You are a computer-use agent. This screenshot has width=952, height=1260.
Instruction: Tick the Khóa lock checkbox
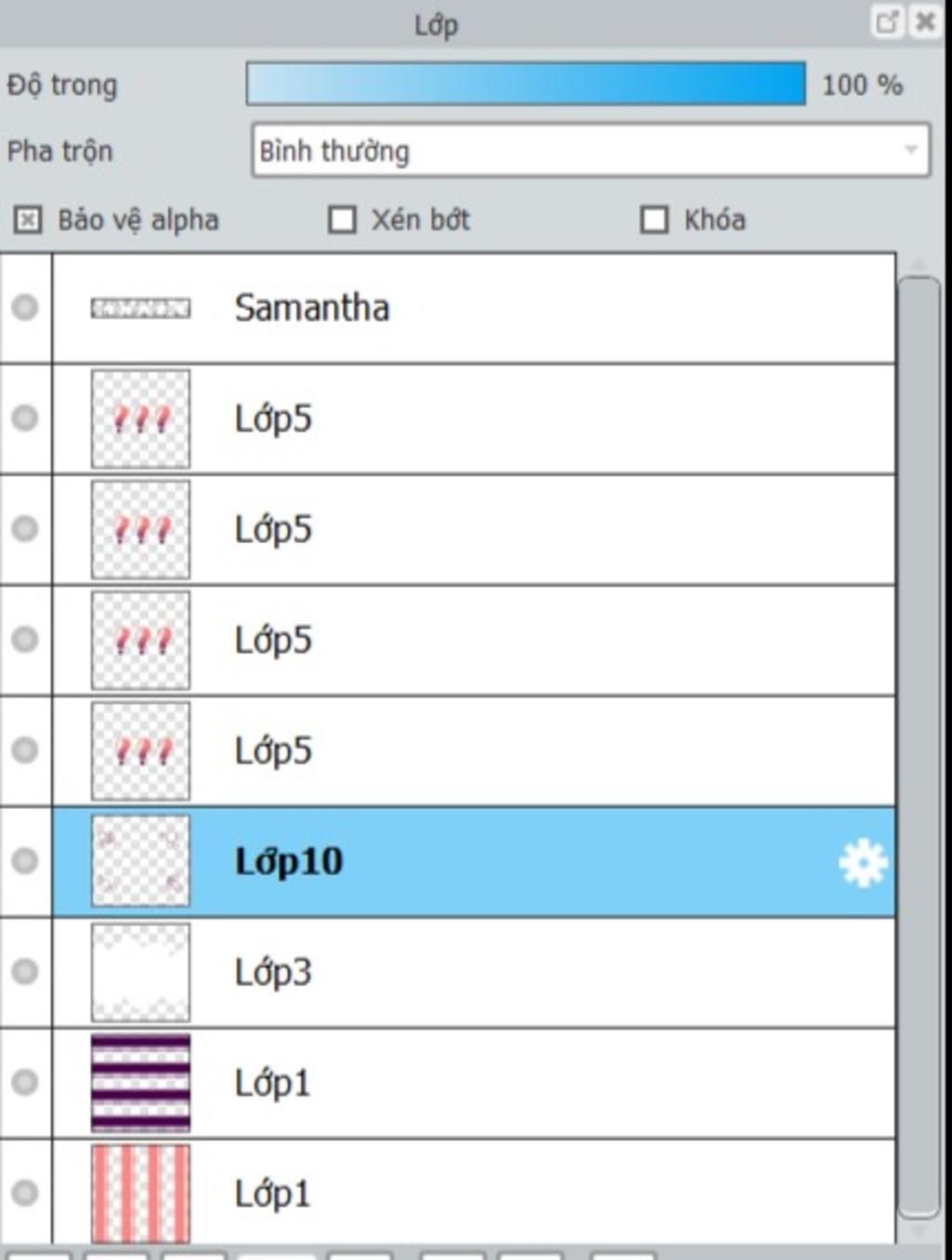click(654, 220)
